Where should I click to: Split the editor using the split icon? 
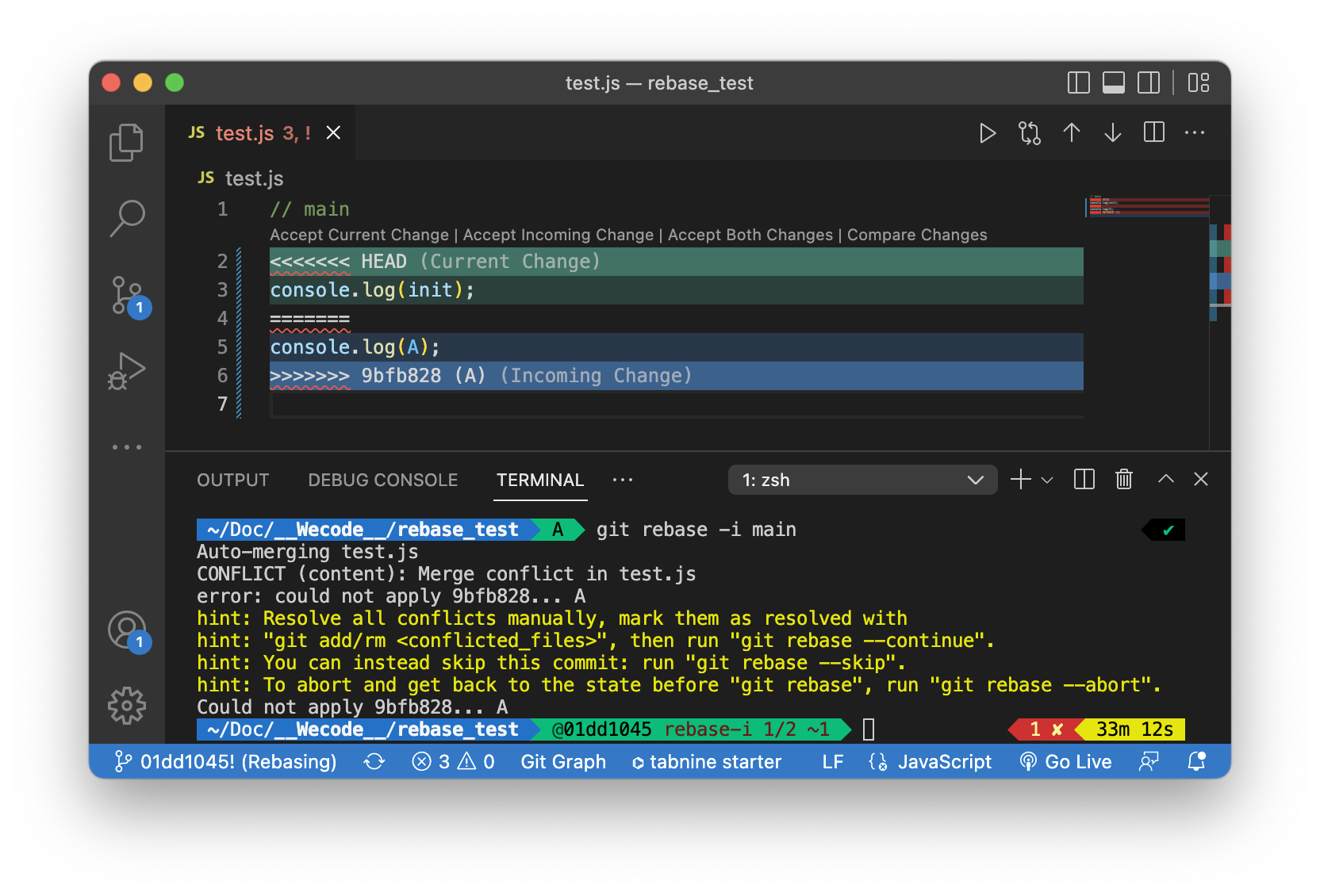(1153, 132)
